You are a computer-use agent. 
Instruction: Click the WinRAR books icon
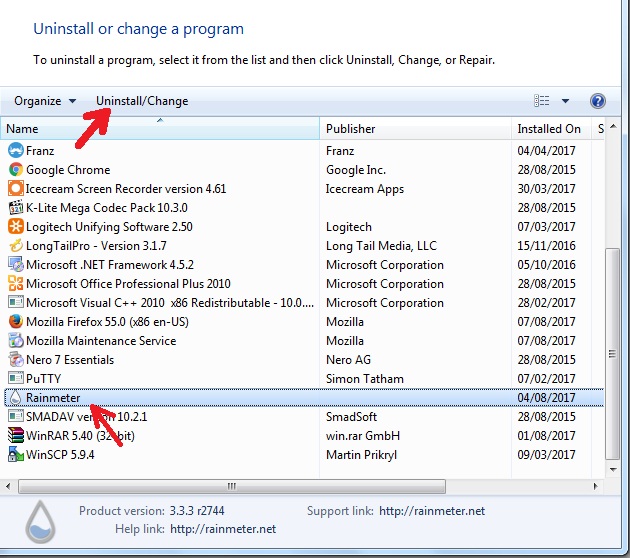(x=16, y=435)
